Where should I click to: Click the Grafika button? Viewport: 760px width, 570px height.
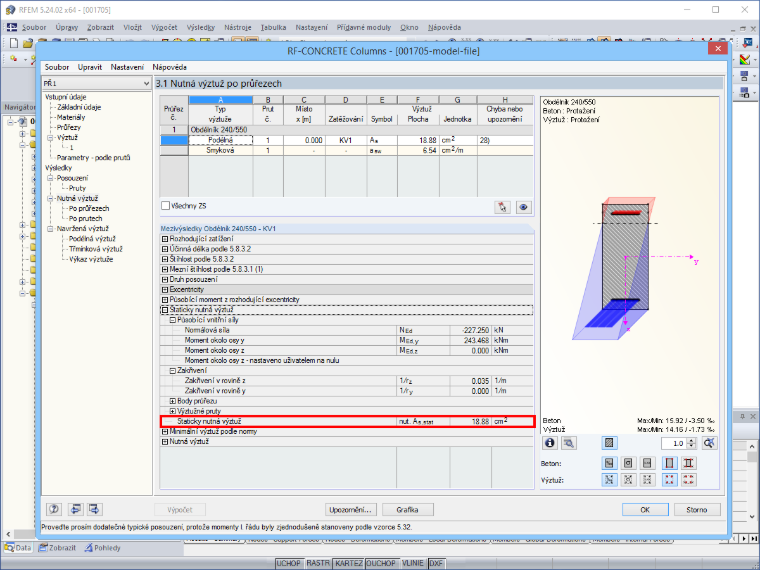click(408, 510)
